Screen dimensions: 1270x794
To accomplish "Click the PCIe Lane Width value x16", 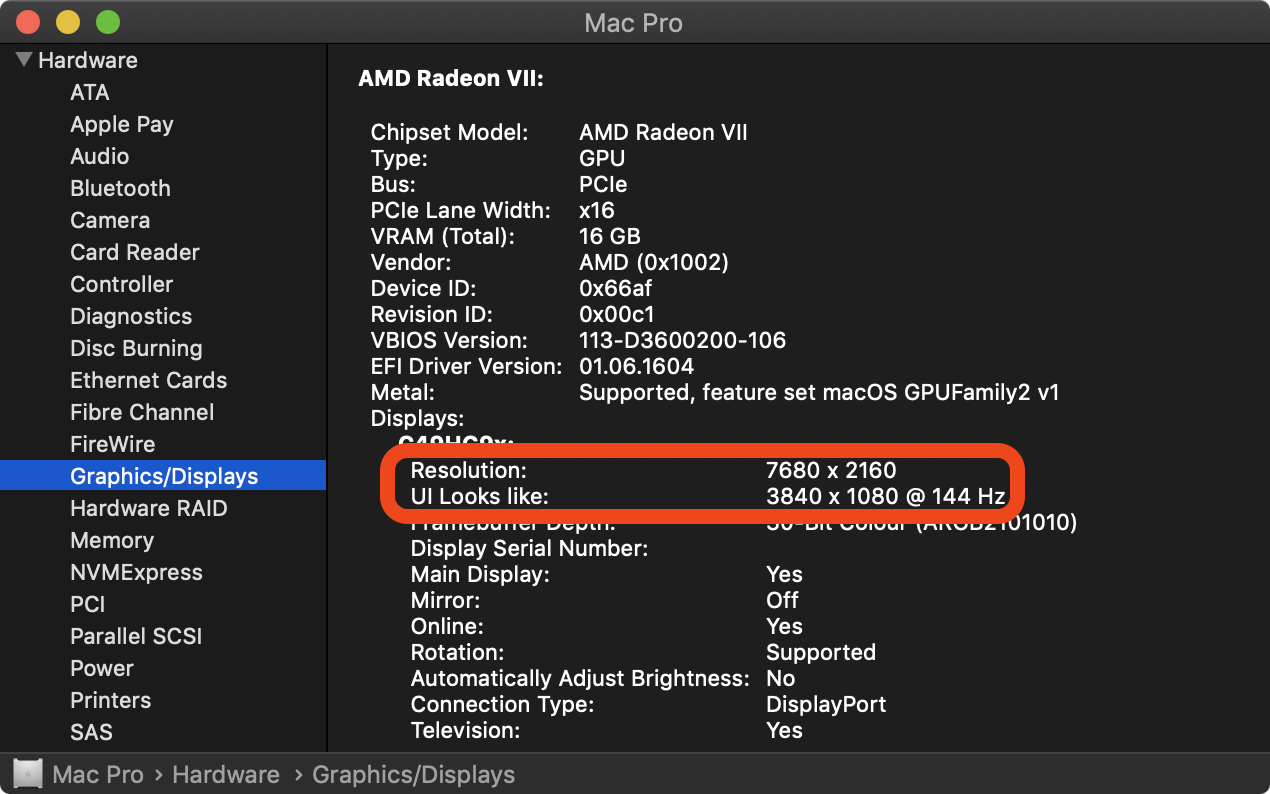I will [597, 210].
